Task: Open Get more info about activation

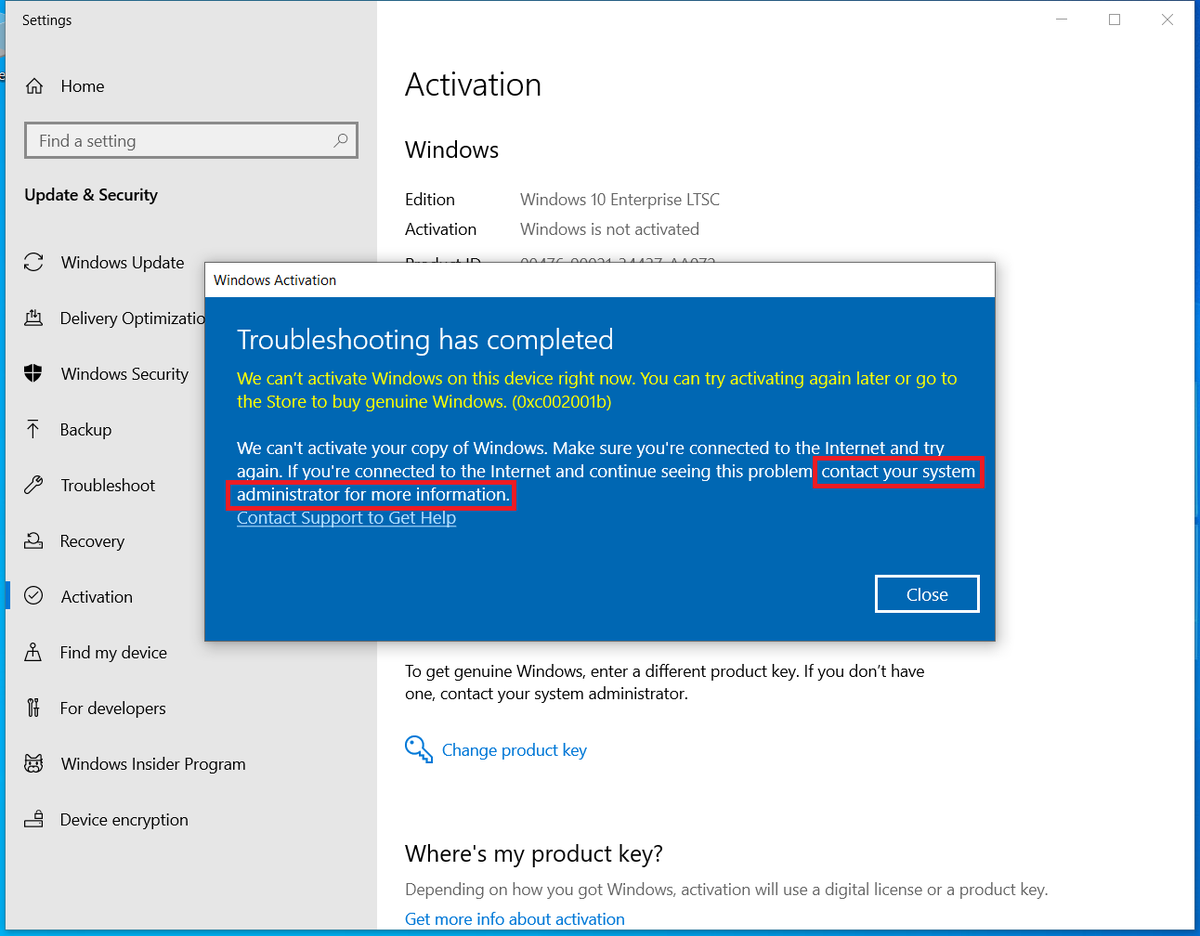Action: 514,919
